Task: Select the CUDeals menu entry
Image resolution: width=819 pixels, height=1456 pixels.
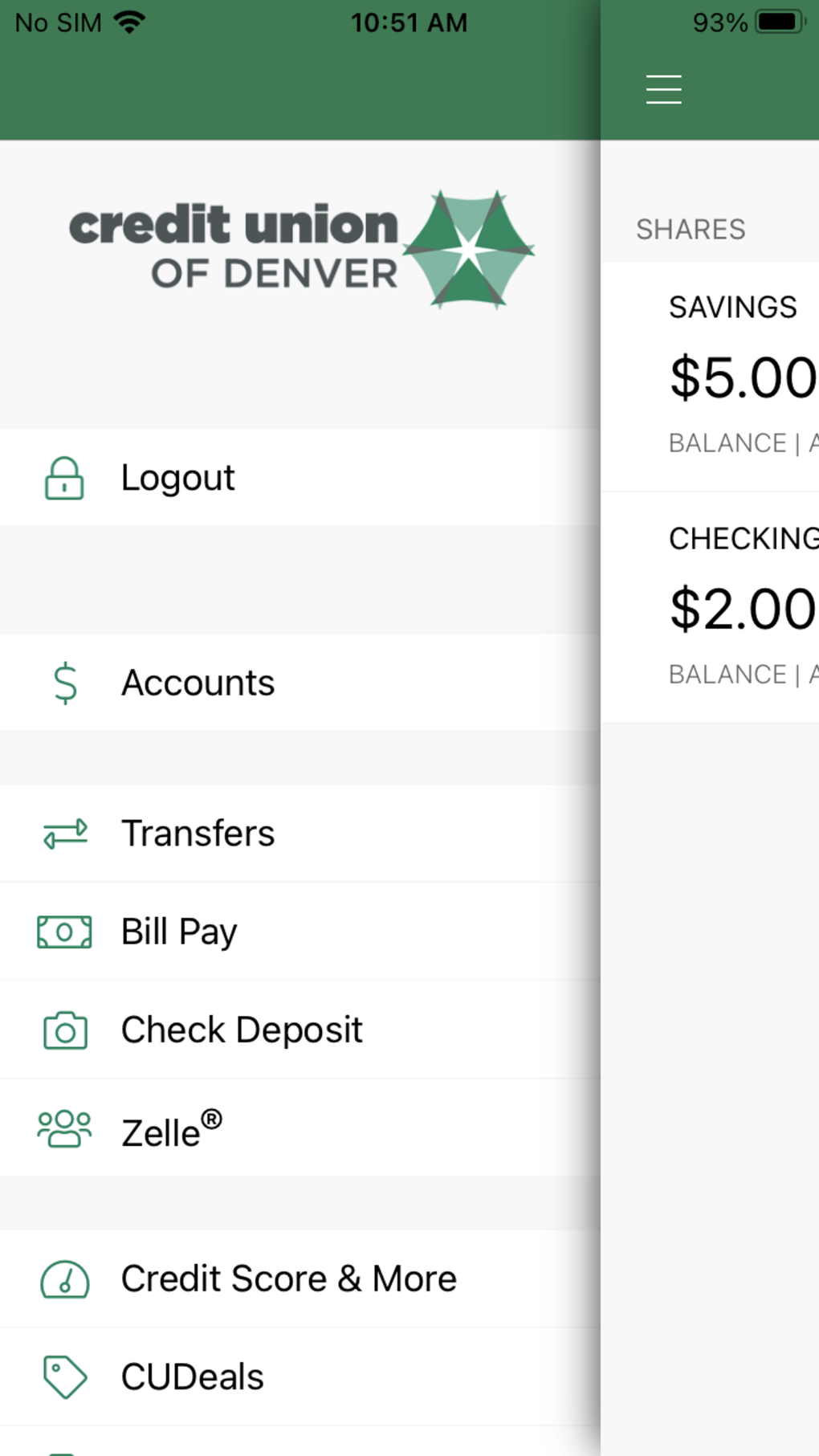Action: (x=192, y=1377)
